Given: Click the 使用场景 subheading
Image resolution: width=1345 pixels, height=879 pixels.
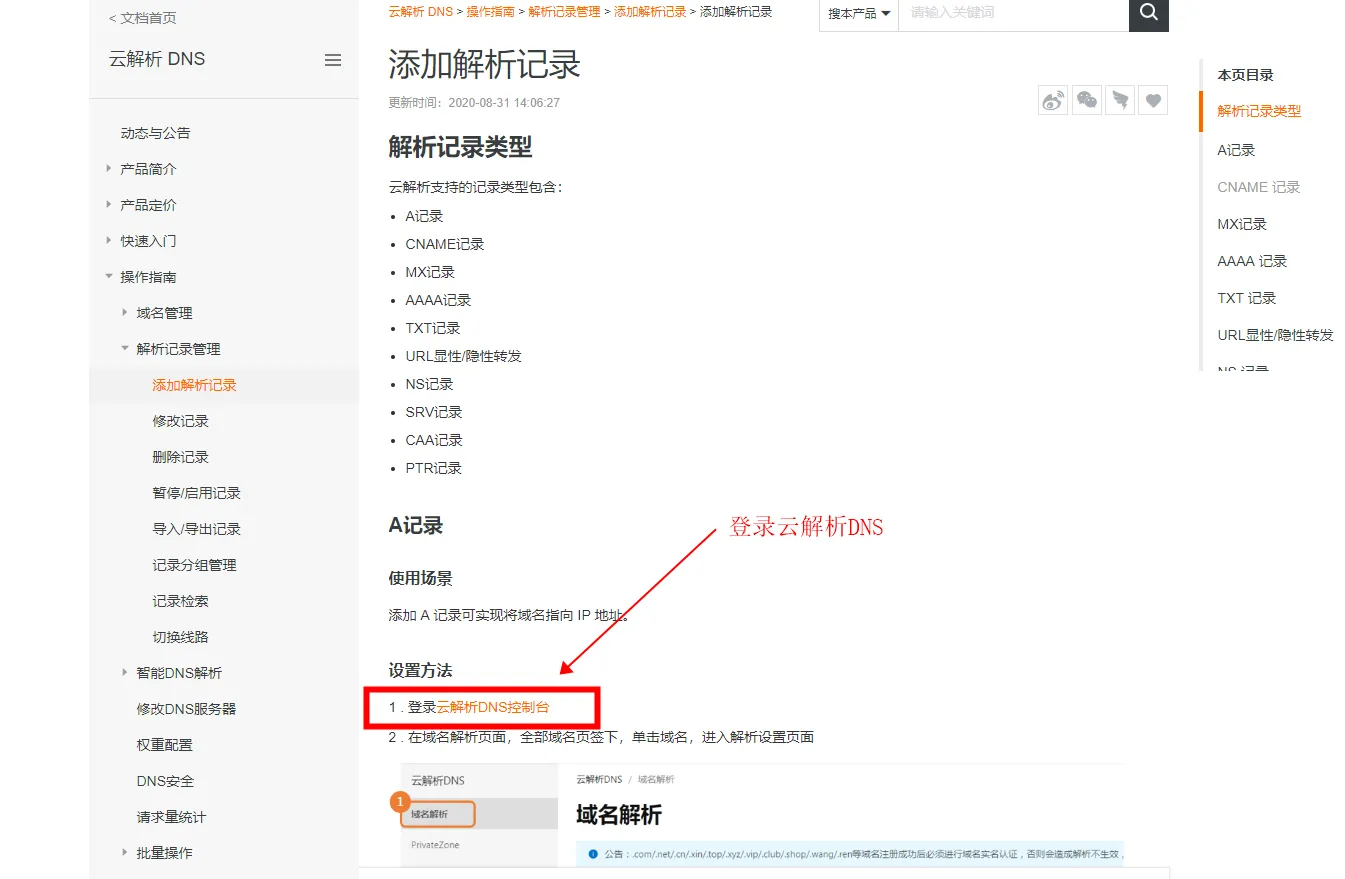Looking at the screenshot, I should click(420, 578).
